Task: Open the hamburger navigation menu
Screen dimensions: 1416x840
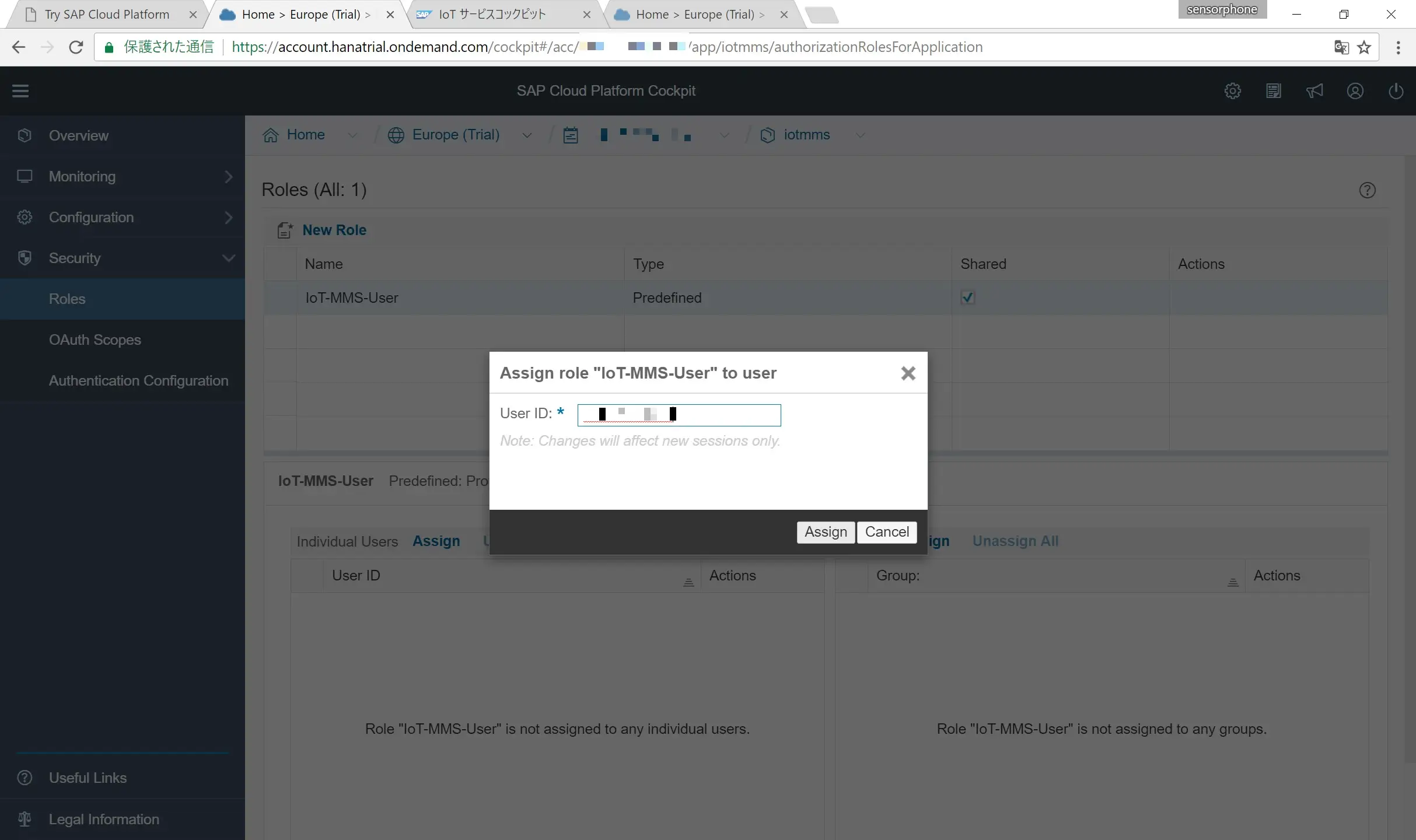Action: pos(20,91)
